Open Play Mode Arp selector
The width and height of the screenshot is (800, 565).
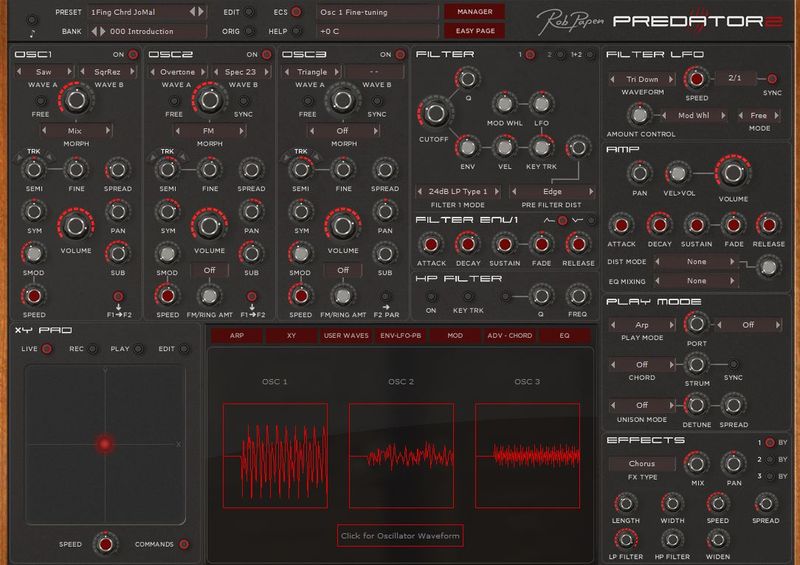[641, 325]
